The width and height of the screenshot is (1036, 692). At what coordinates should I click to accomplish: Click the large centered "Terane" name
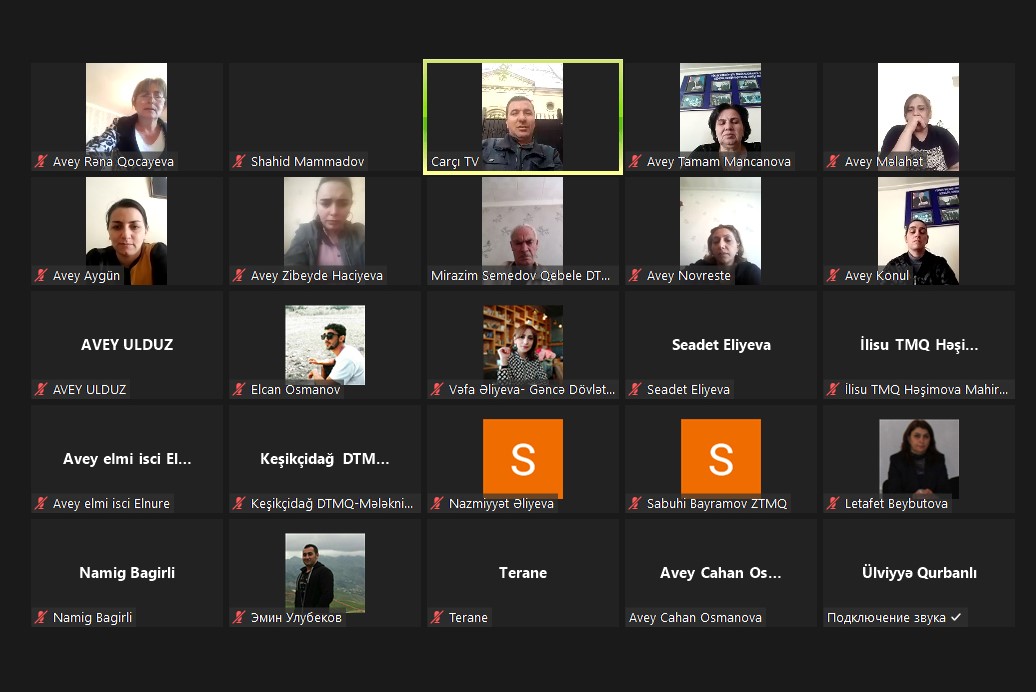[x=523, y=572]
